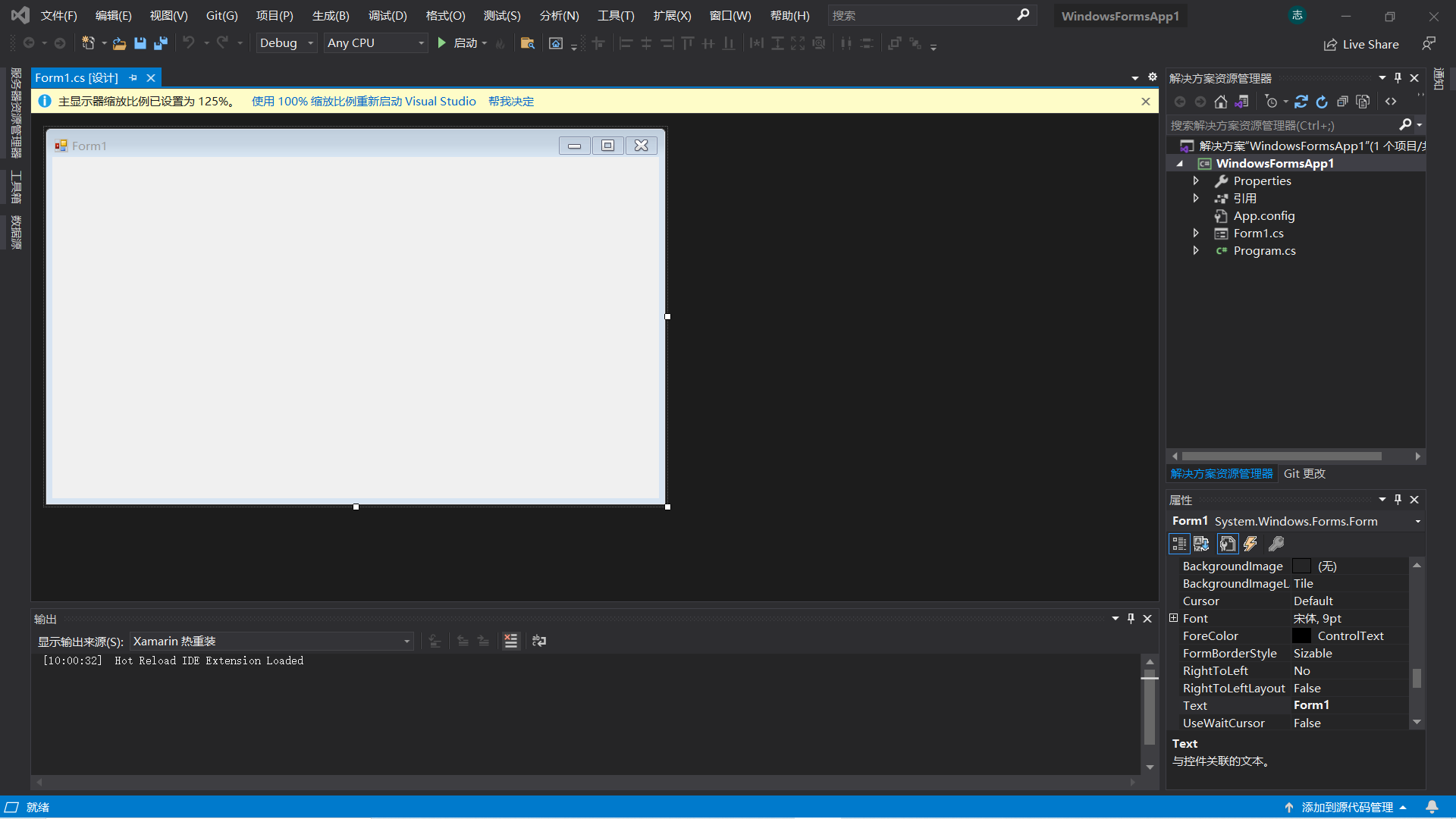Expand the Form1.cs tree node

[x=1196, y=234]
